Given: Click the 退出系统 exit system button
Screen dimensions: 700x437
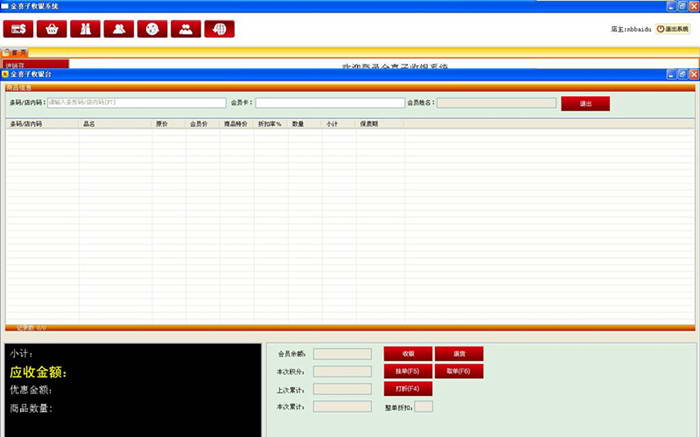Looking at the screenshot, I should coord(676,29).
